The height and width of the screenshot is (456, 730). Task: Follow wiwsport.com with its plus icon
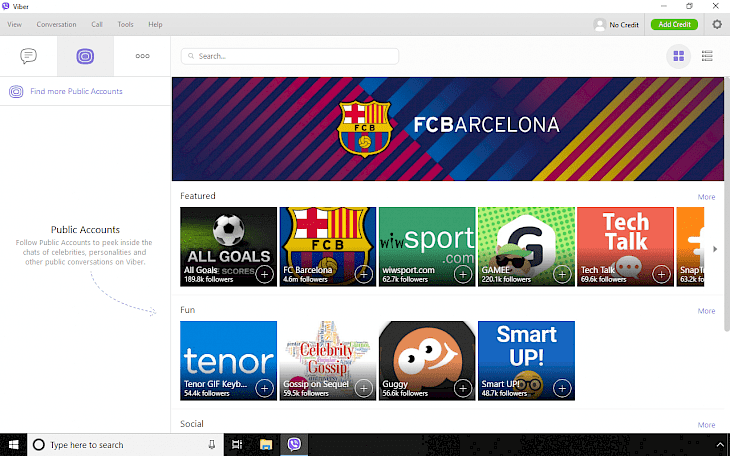coord(463,274)
